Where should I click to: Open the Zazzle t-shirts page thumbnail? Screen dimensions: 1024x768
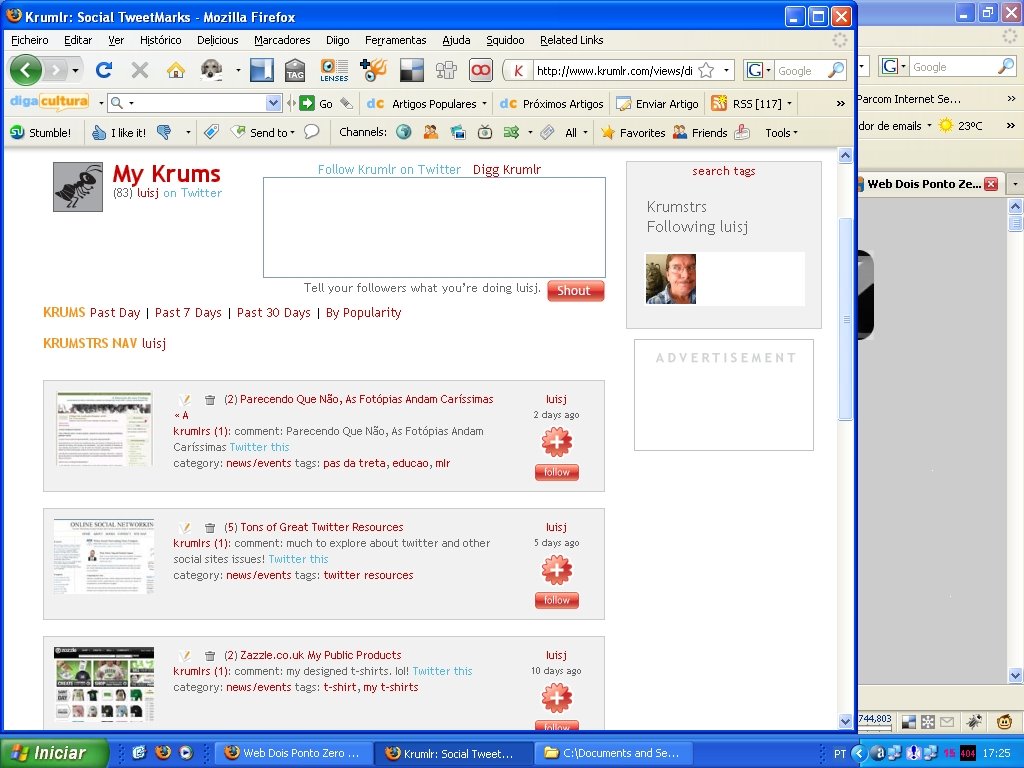[x=104, y=682]
